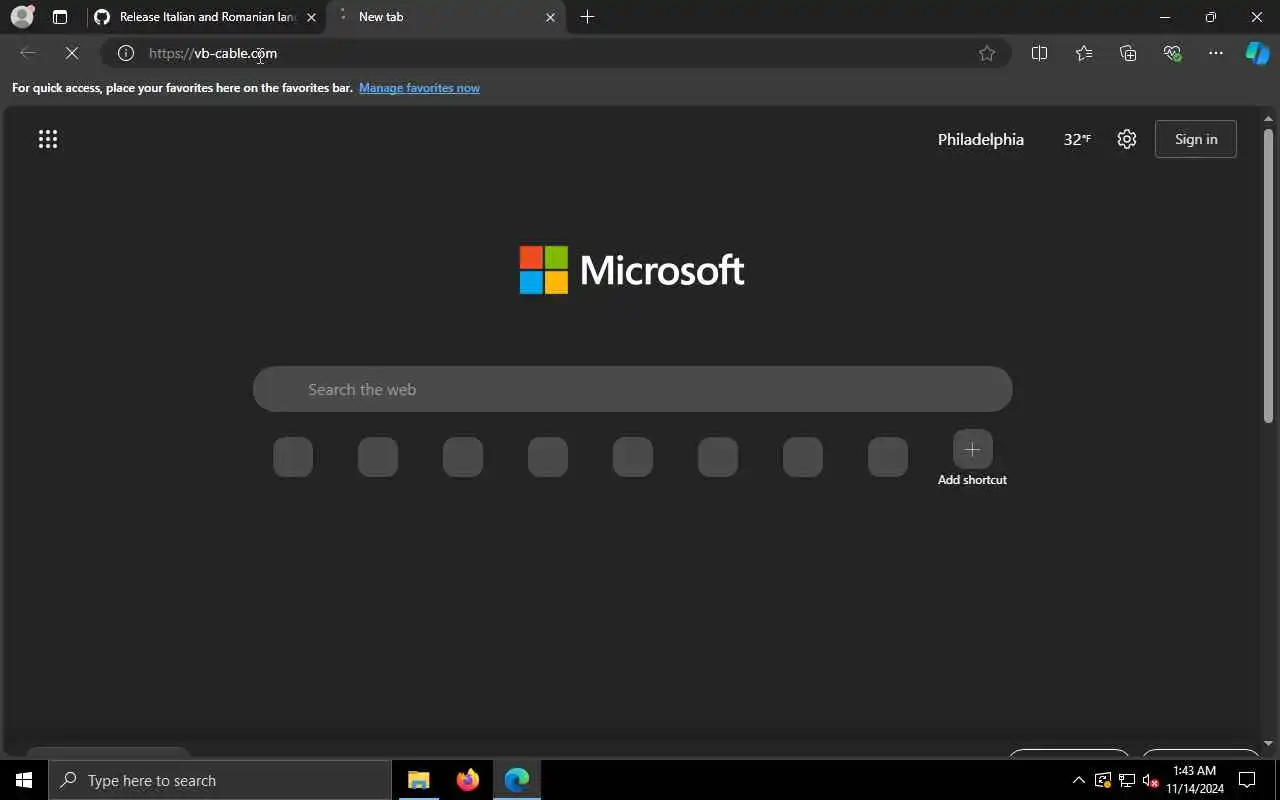Click the Edge taskbar icon

tap(517, 780)
